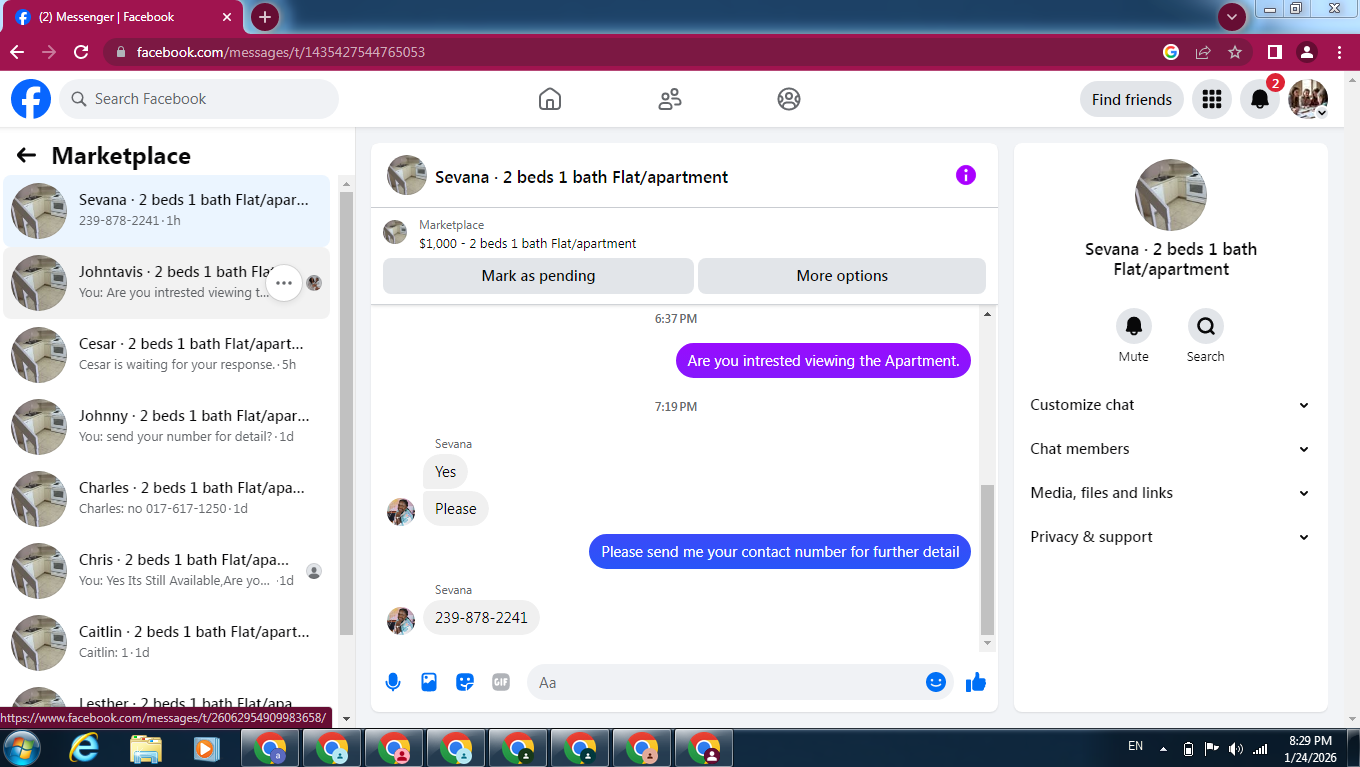Open the Friends icon in top navigation
The image size is (1360, 767).
point(670,99)
